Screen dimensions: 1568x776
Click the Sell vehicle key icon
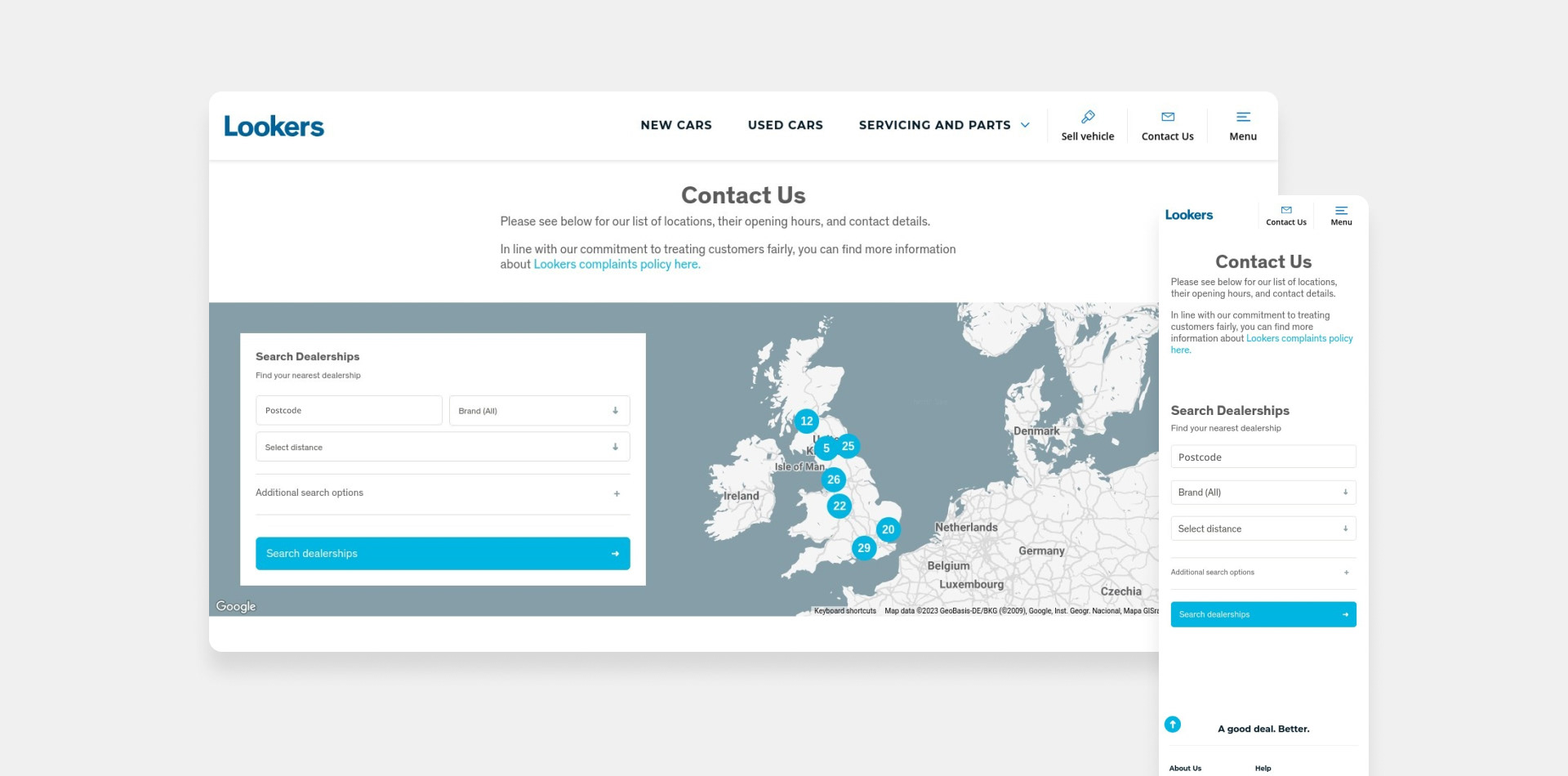pyautogui.click(x=1088, y=117)
